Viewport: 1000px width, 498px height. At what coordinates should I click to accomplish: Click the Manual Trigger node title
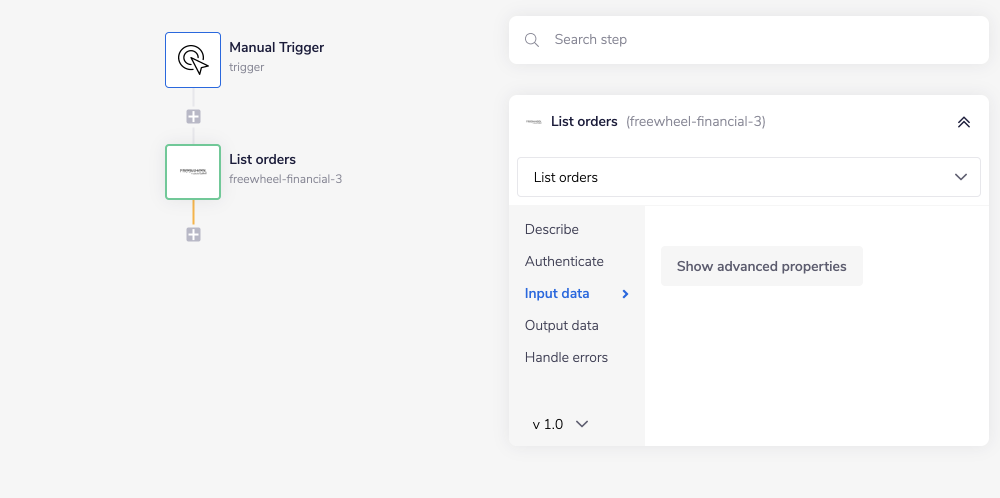point(276,47)
